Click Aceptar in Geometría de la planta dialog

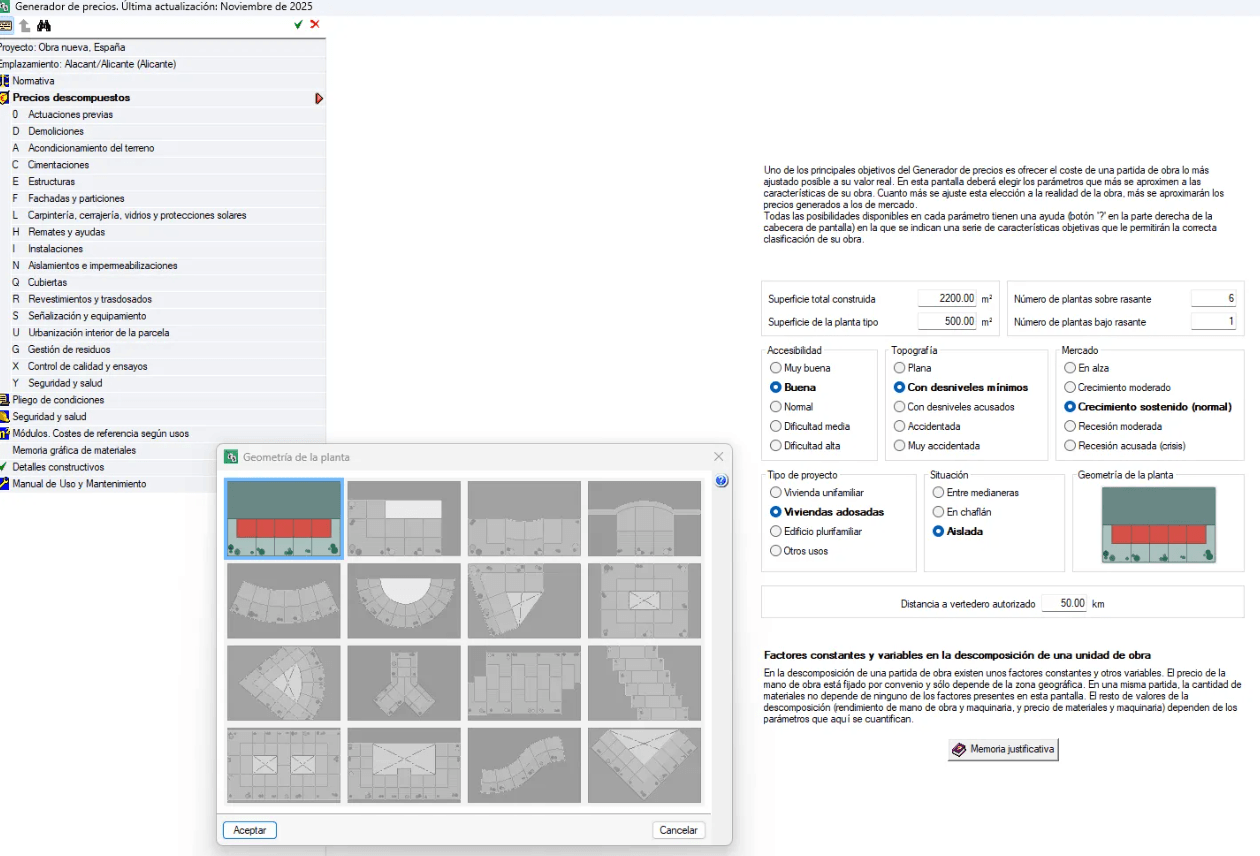pos(250,830)
